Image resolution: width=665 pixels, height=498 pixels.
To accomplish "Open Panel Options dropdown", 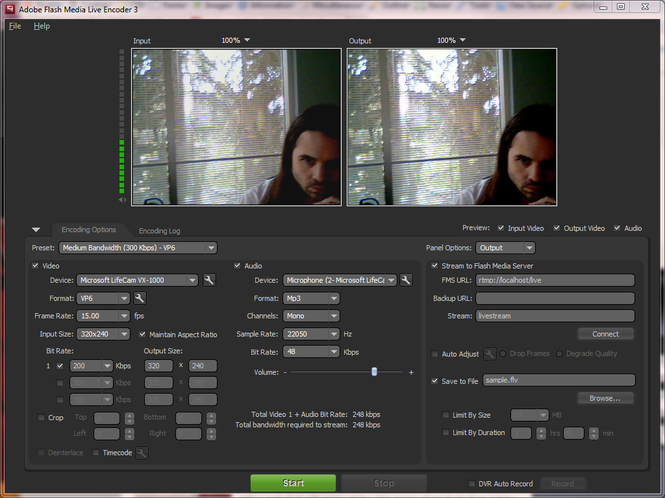I will click(x=506, y=248).
